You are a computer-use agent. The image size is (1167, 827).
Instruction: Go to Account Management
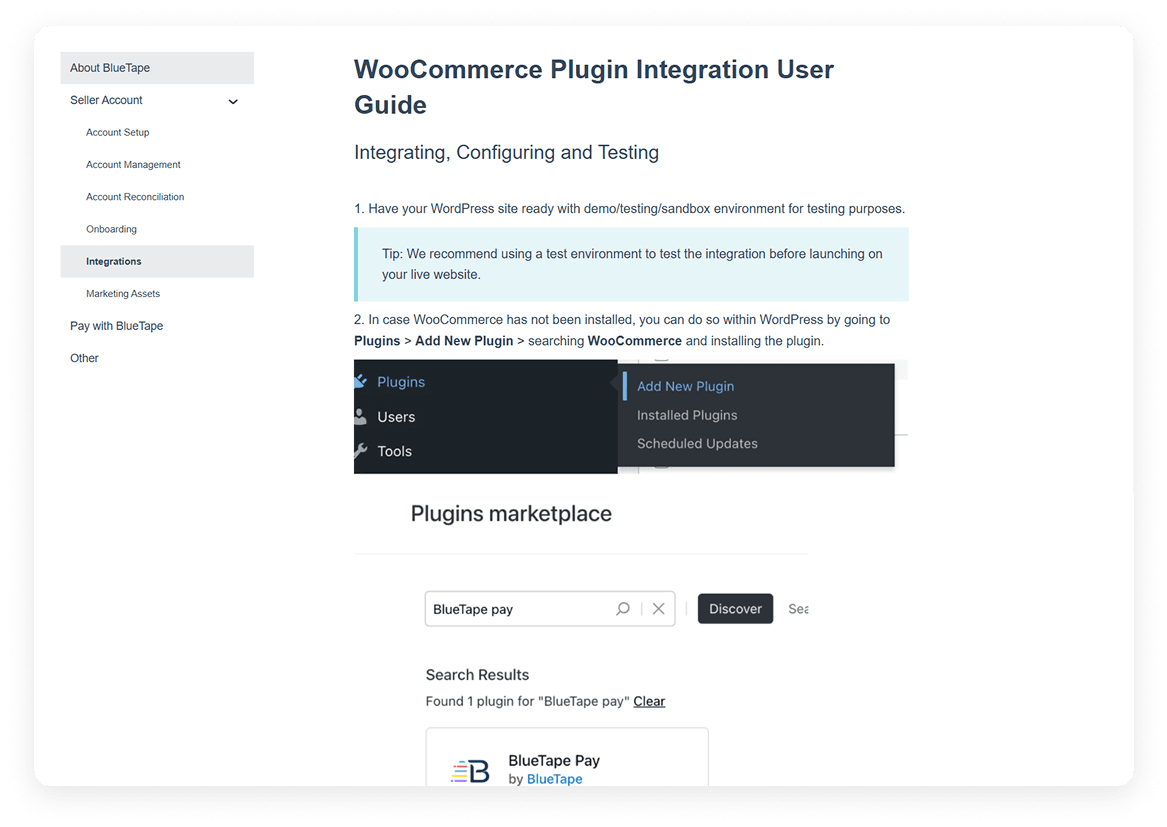133,165
